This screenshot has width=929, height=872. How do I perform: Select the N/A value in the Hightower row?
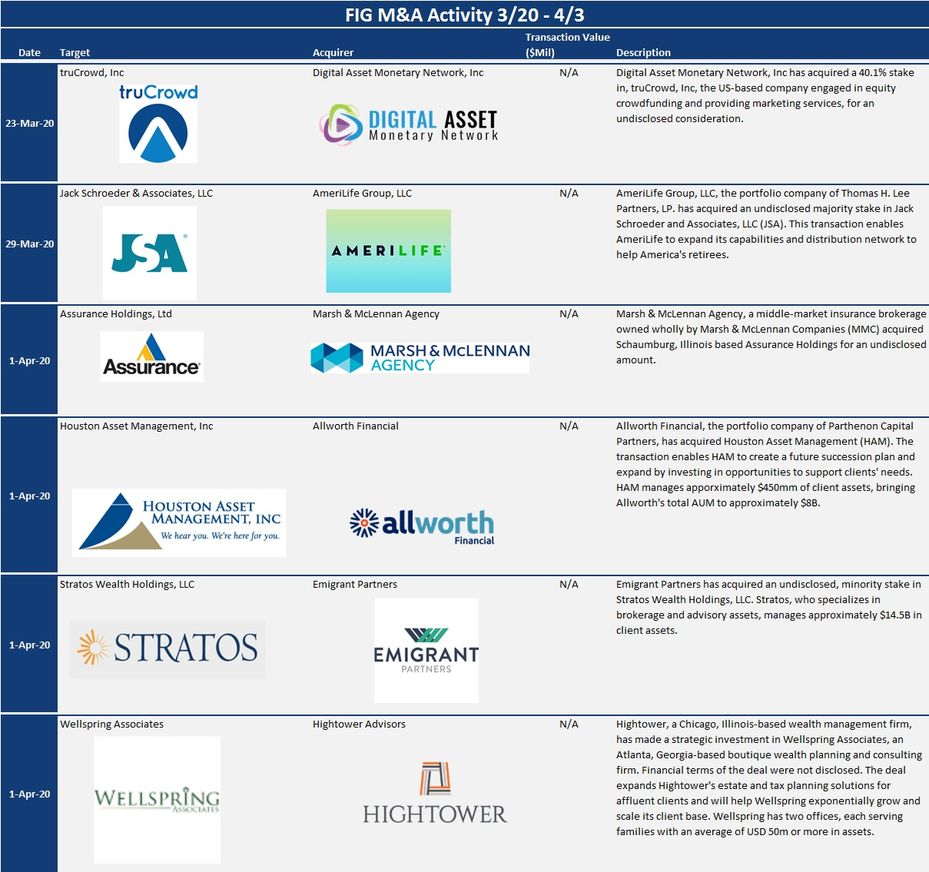(569, 724)
